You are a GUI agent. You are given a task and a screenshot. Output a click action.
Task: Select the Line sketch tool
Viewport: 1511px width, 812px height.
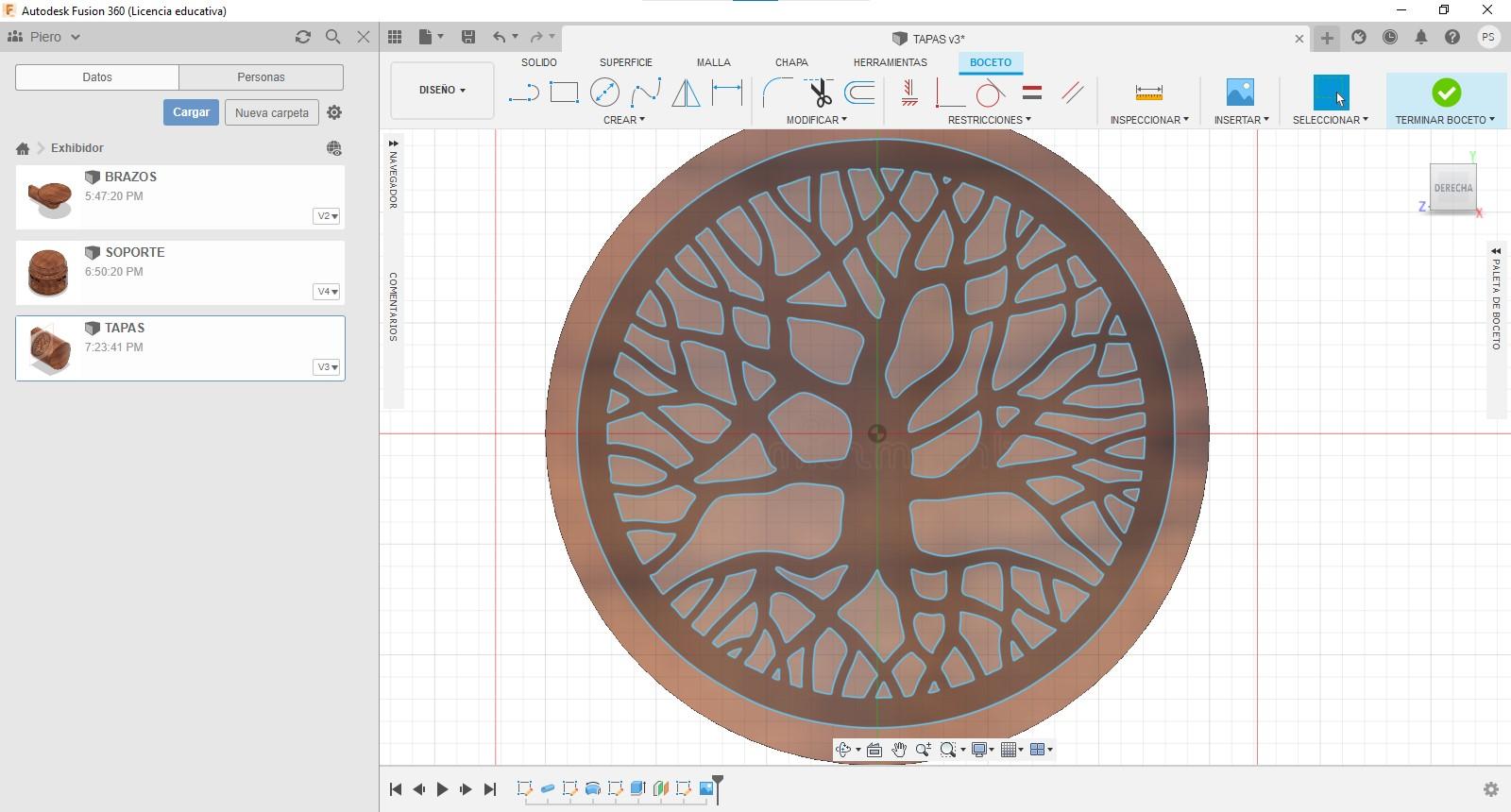click(x=523, y=93)
